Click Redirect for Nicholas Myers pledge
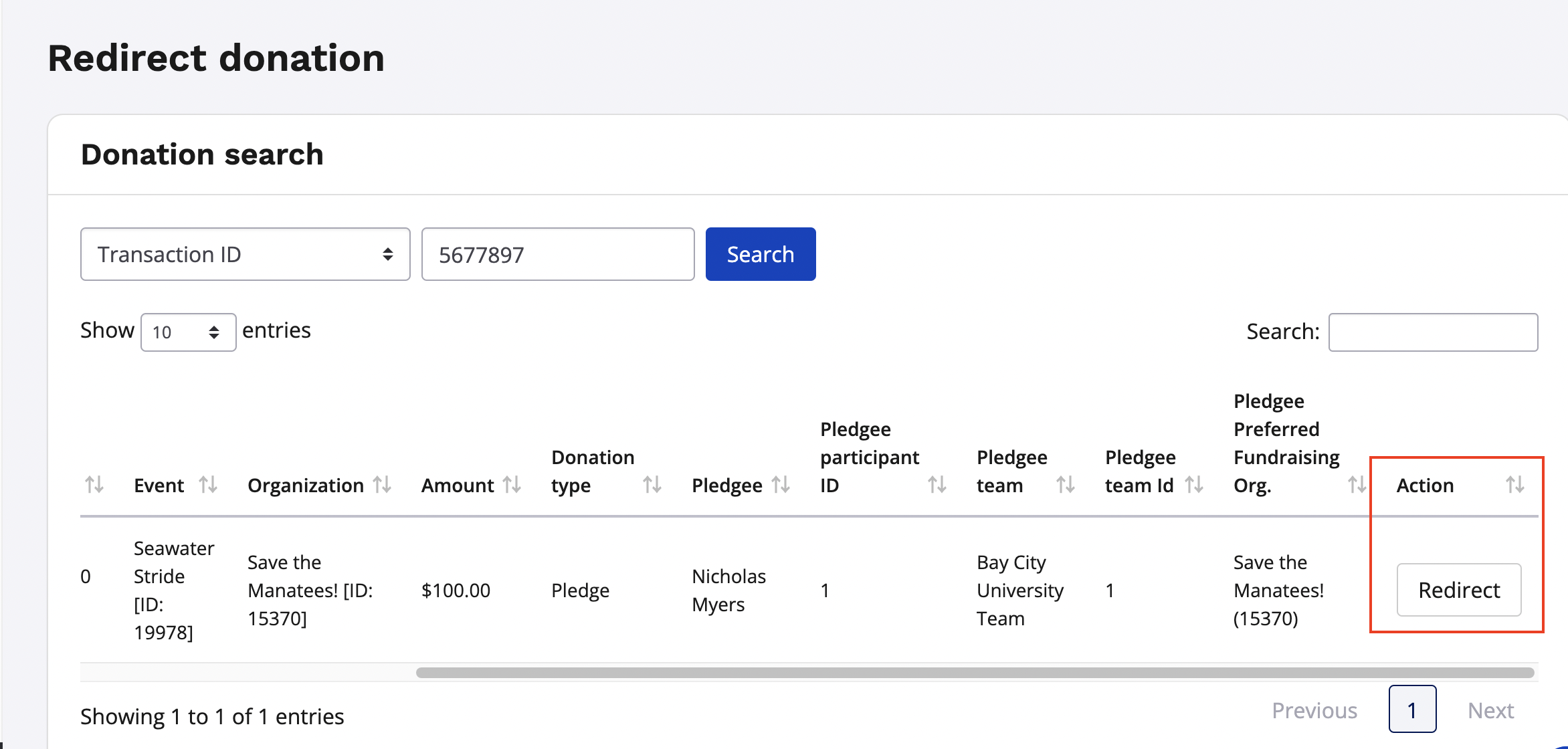The height and width of the screenshot is (749, 1568). tap(1458, 590)
